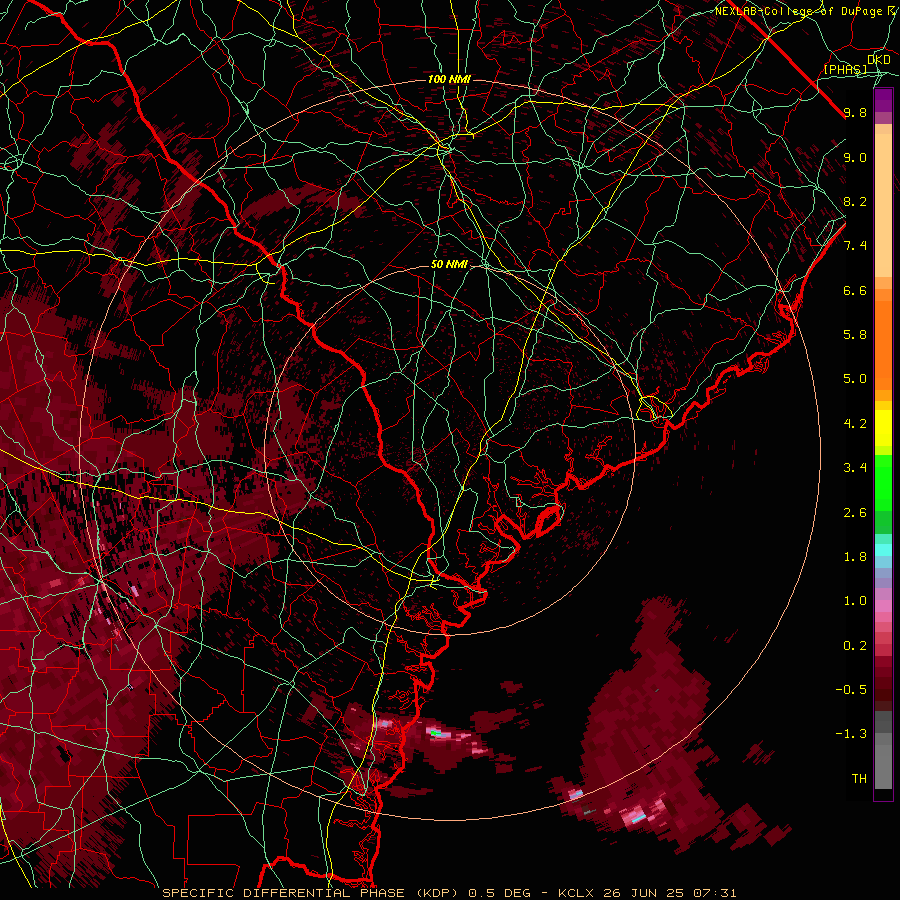Click the yellow segment of the color bar

click(x=883, y=428)
